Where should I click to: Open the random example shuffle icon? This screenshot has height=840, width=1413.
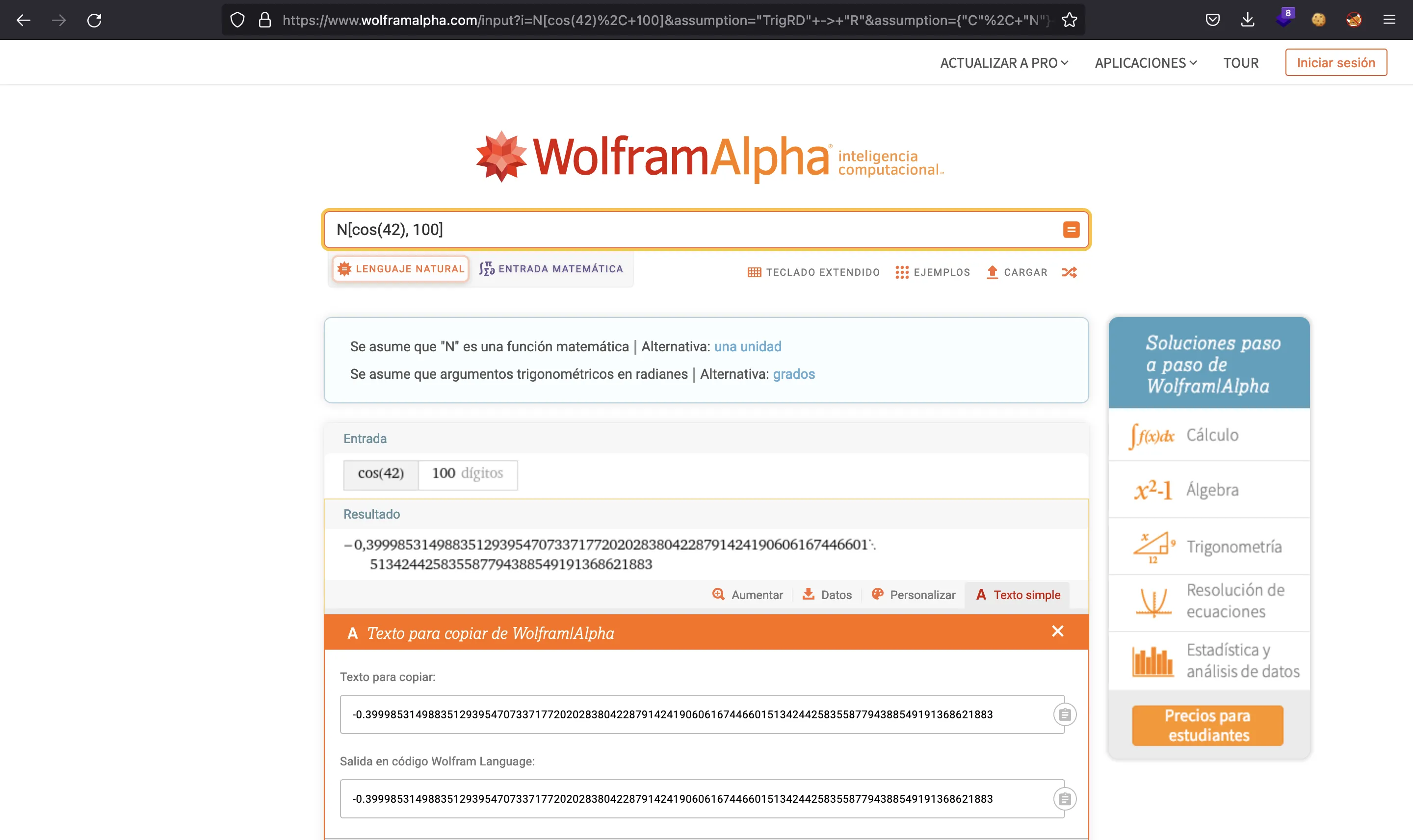[1070, 272]
